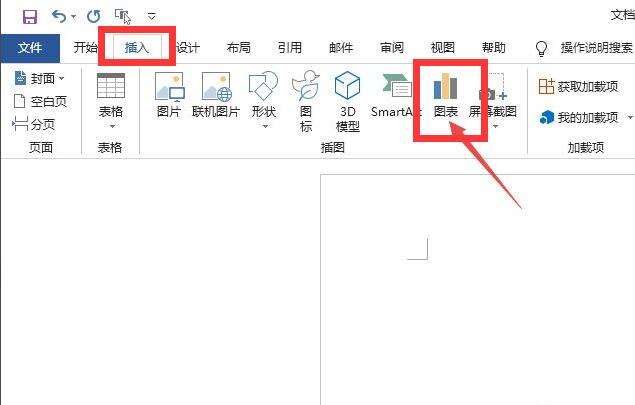635x405 pixels.
Task: Open 联机图片 online pictures
Action: [x=216, y=95]
